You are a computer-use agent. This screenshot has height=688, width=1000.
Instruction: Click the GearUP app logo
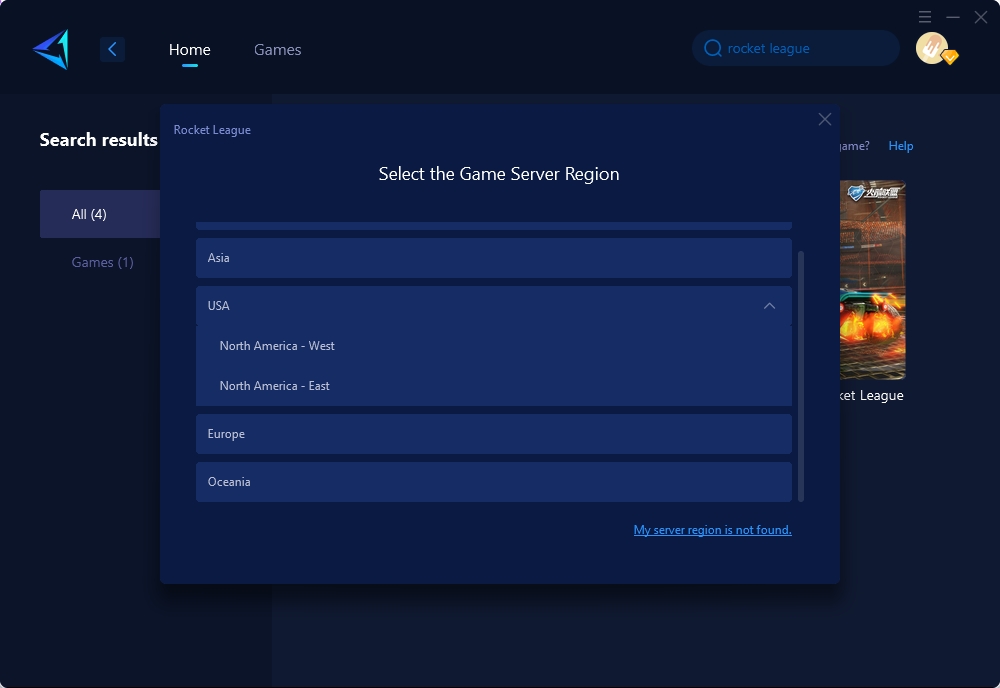coord(51,49)
